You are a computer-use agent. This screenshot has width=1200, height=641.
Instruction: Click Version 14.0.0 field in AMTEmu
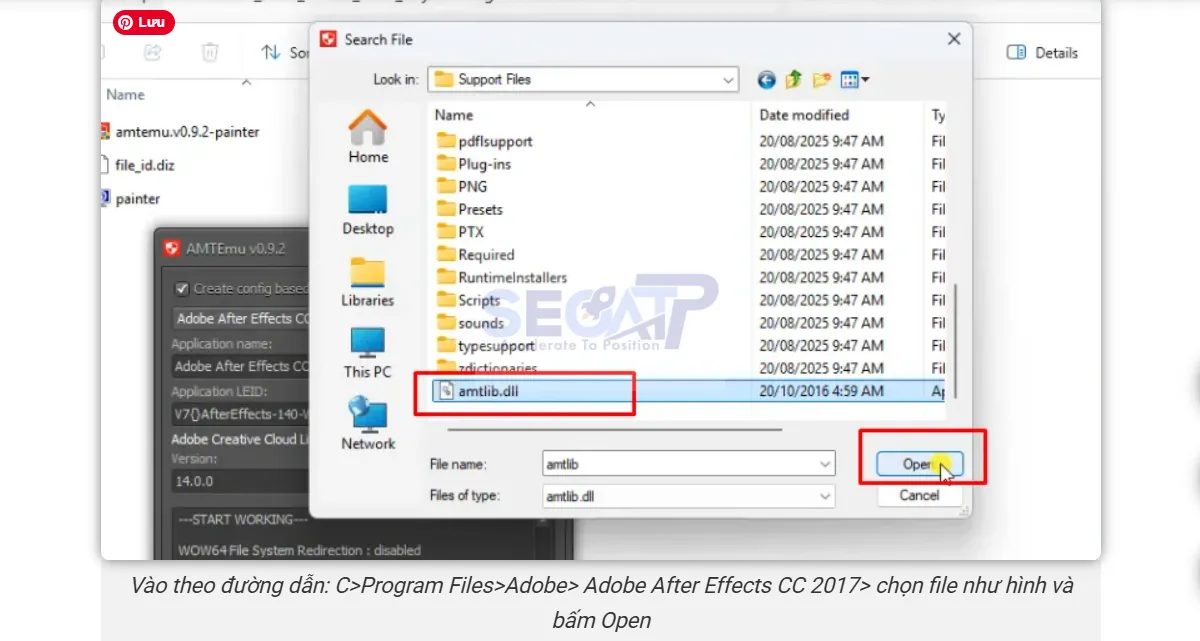(x=241, y=481)
